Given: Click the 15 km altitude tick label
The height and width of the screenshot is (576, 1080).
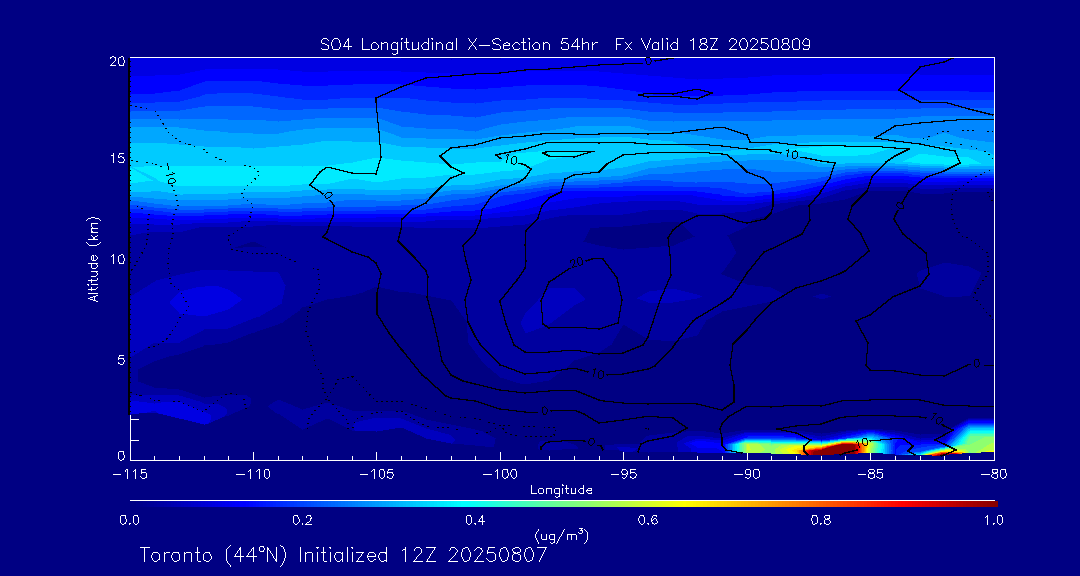Looking at the screenshot, I should point(116,160).
